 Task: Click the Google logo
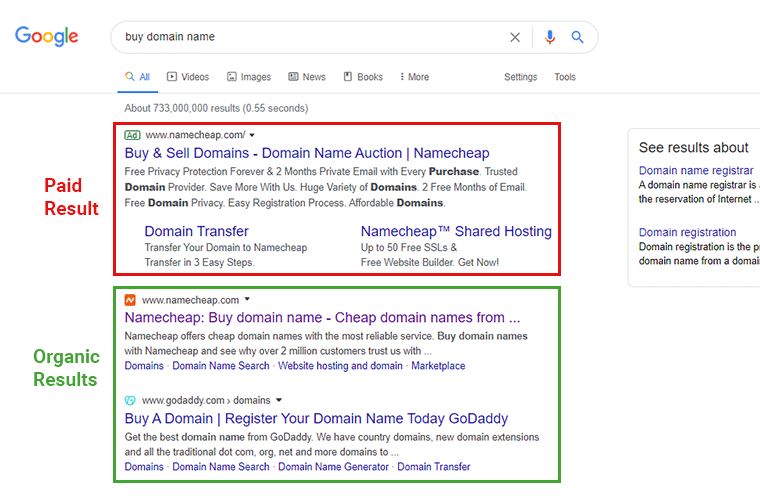tap(47, 36)
